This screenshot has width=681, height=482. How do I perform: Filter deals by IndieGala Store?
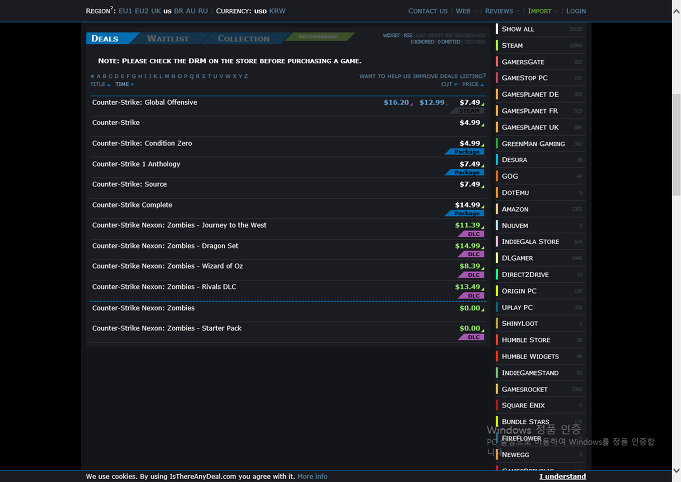click(541, 241)
